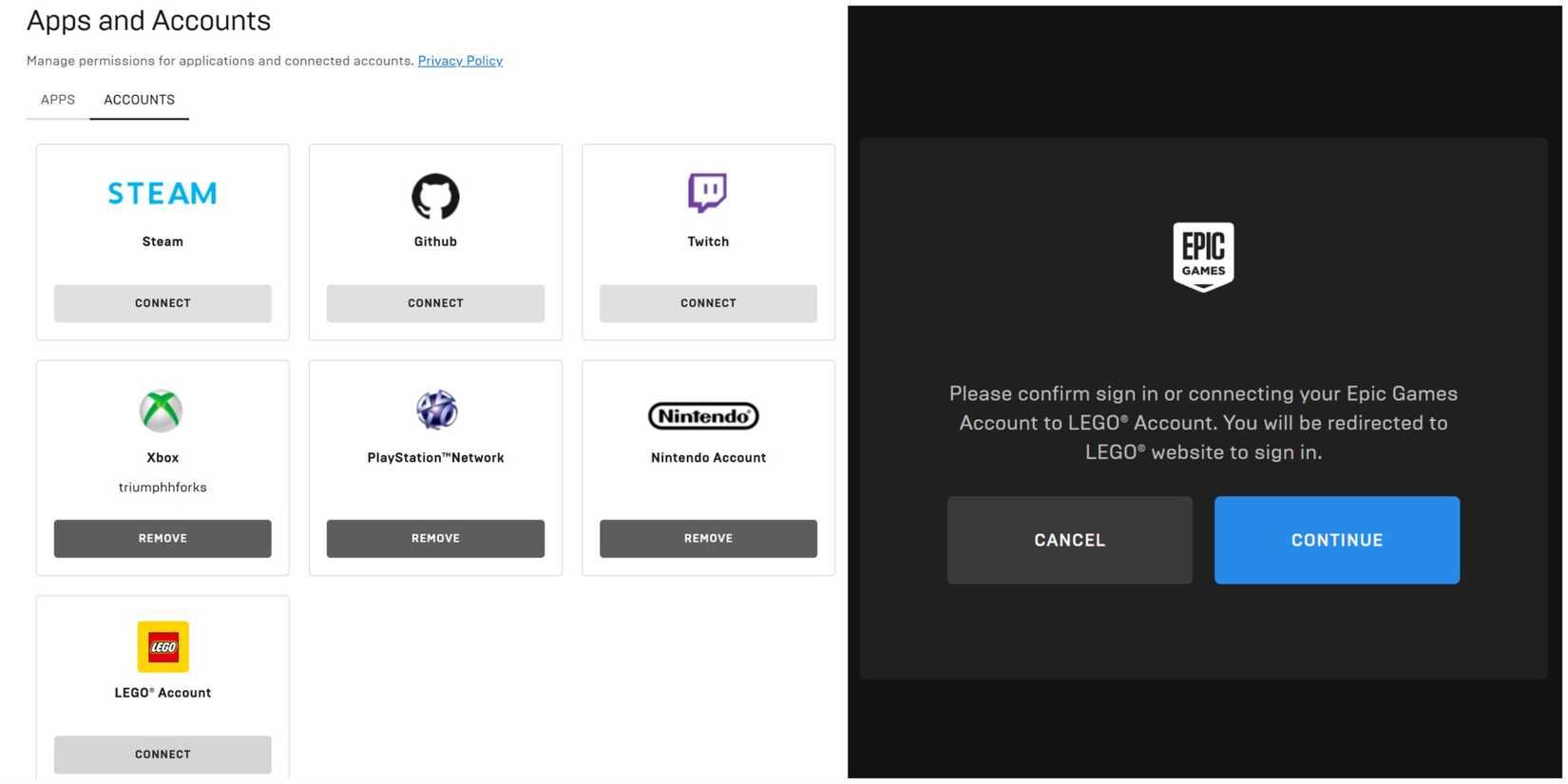The width and height of the screenshot is (1568, 784).
Task: Remove the PlayStation Network account
Action: (x=435, y=539)
